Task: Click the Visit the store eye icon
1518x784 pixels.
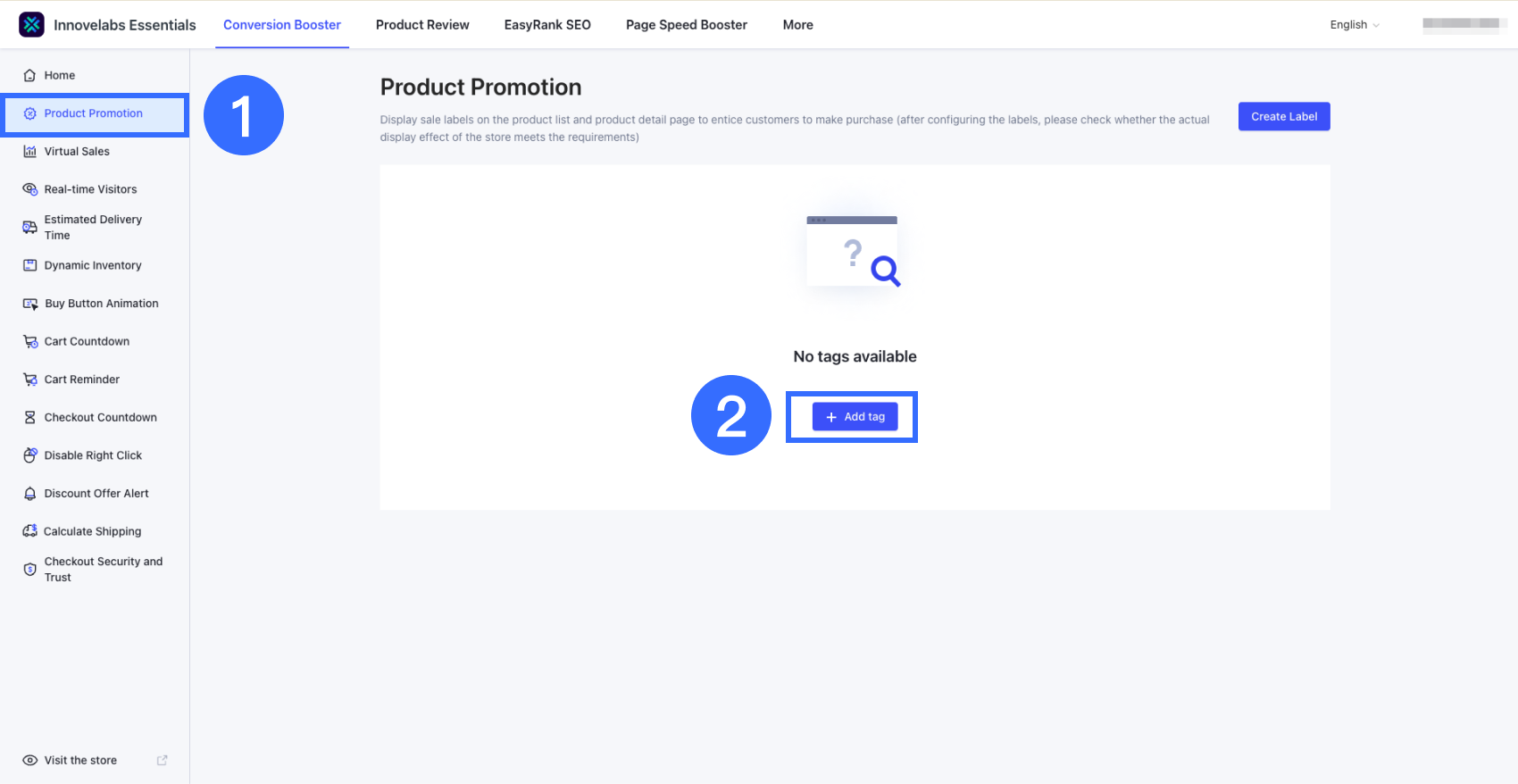Action: [29, 761]
